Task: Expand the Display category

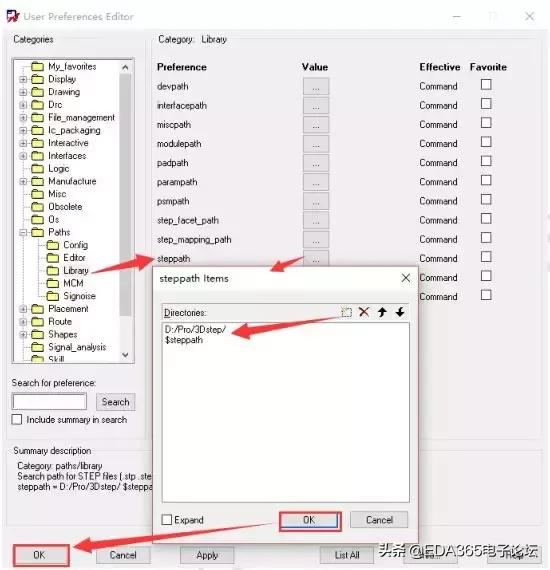Action: click(23, 79)
